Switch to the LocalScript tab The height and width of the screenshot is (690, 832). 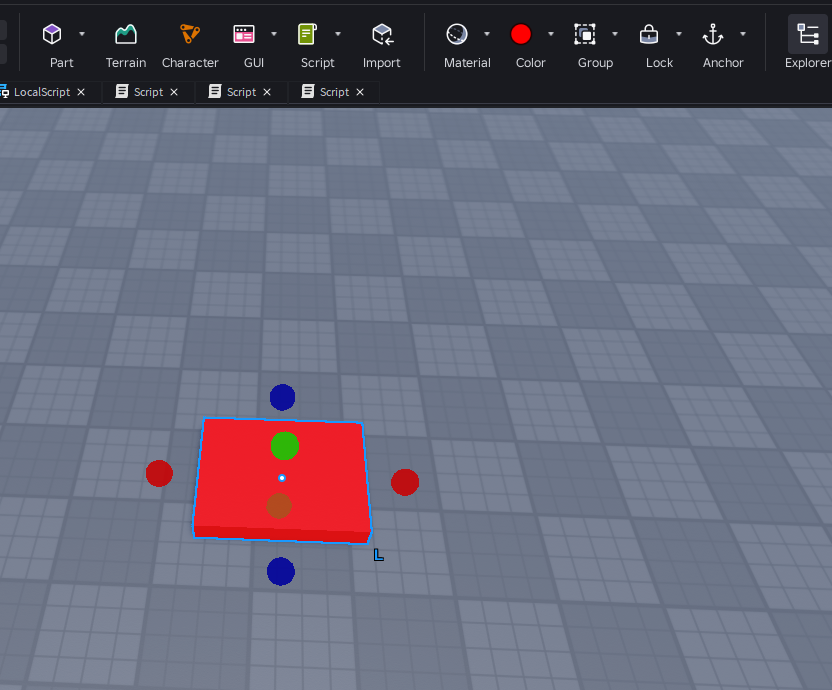[x=40, y=92]
